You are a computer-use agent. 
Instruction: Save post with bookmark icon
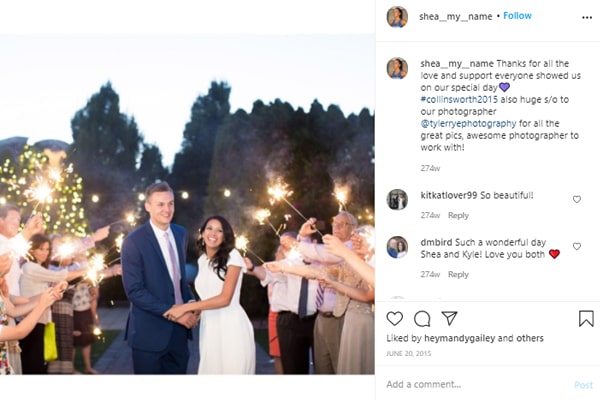click(x=586, y=319)
